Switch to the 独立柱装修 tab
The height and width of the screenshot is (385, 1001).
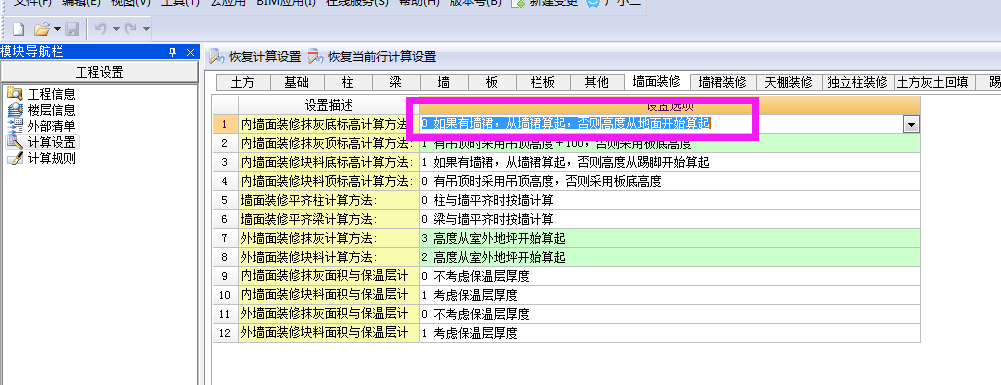[857, 82]
